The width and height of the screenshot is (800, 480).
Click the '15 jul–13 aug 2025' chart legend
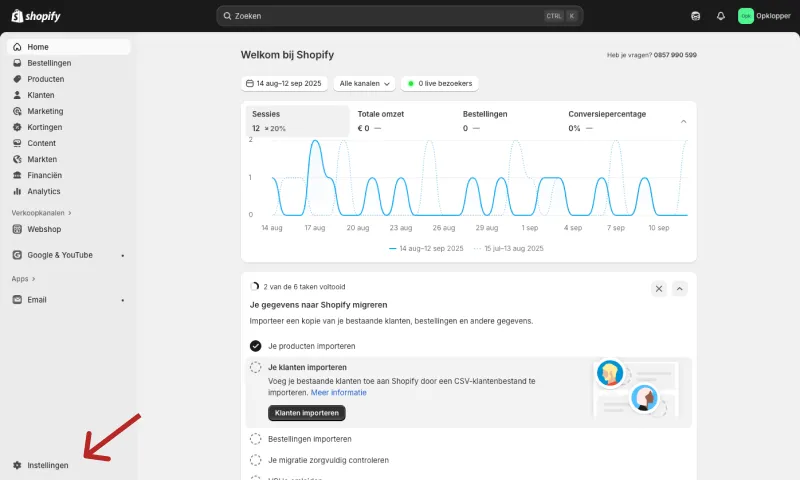coord(509,248)
